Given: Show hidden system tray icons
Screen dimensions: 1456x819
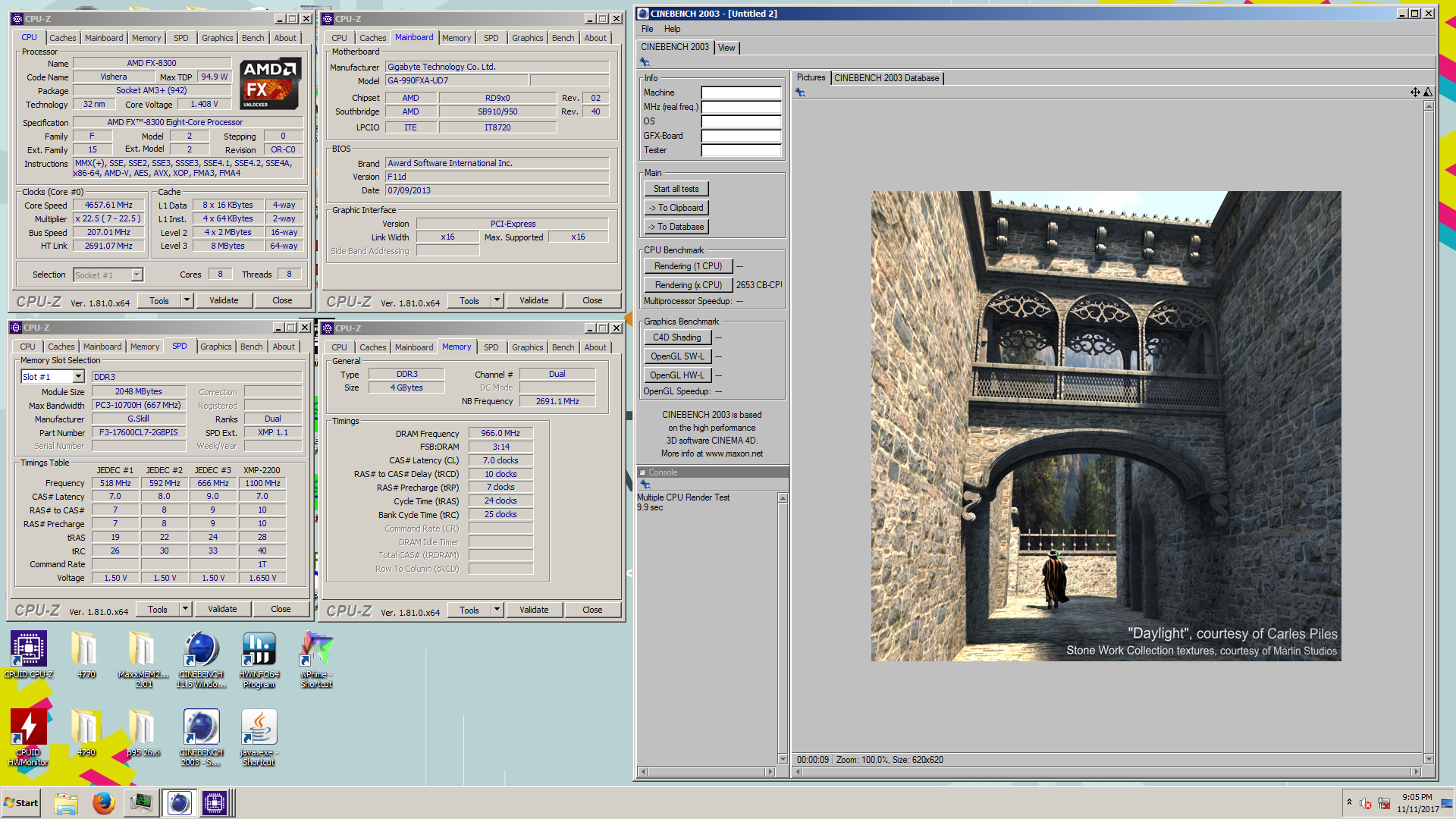Looking at the screenshot, I should 1349,802.
